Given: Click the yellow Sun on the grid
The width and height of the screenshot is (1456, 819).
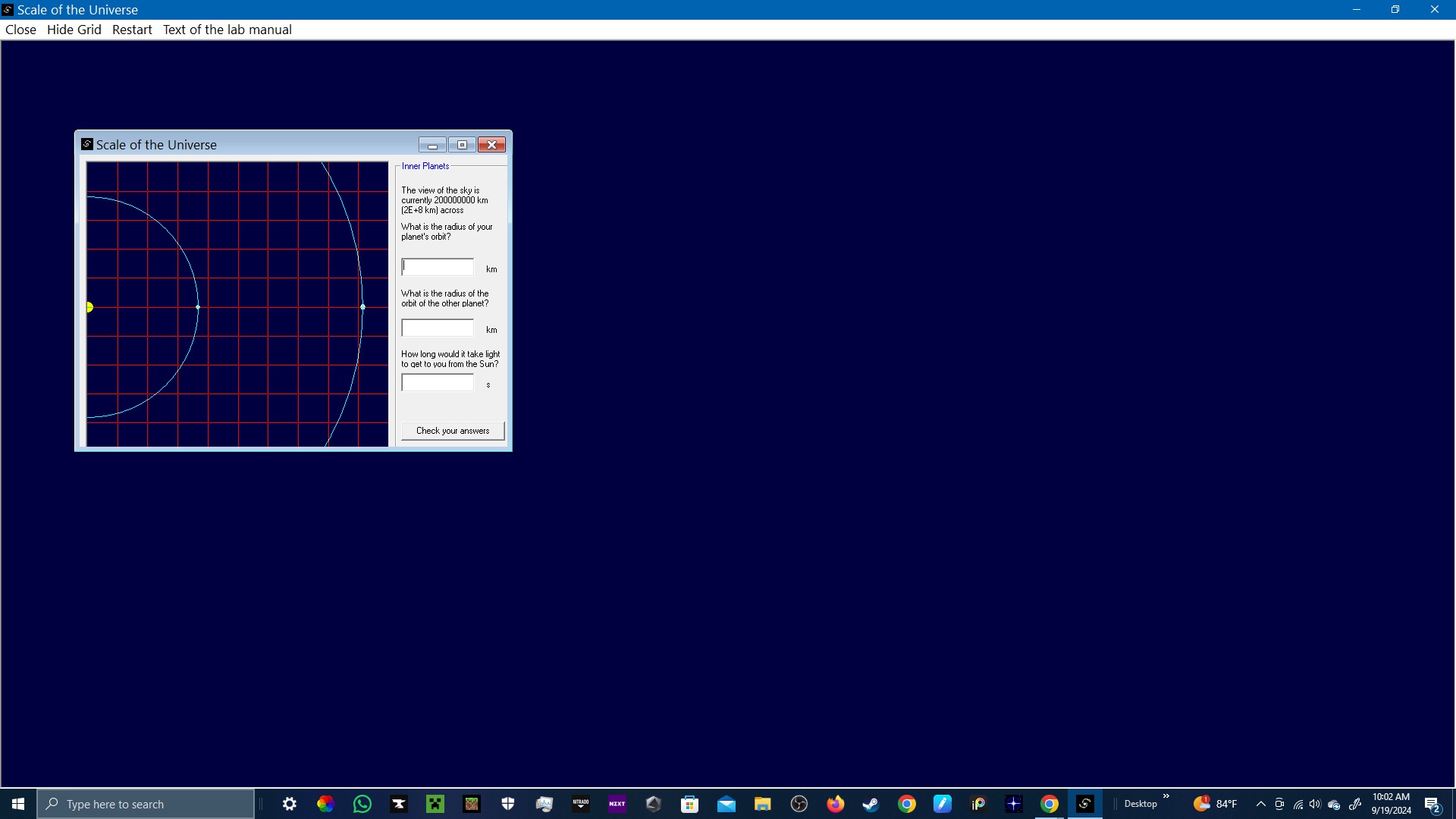Looking at the screenshot, I should click(x=89, y=307).
